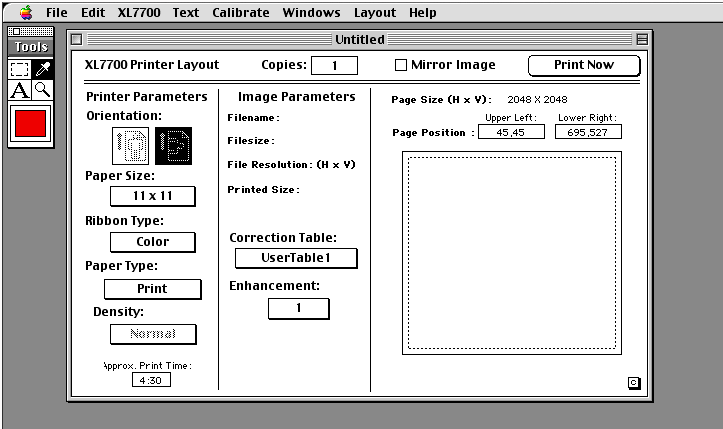Click the page size value 2048 X 2048
The image size is (723, 429).
[x=537, y=100]
